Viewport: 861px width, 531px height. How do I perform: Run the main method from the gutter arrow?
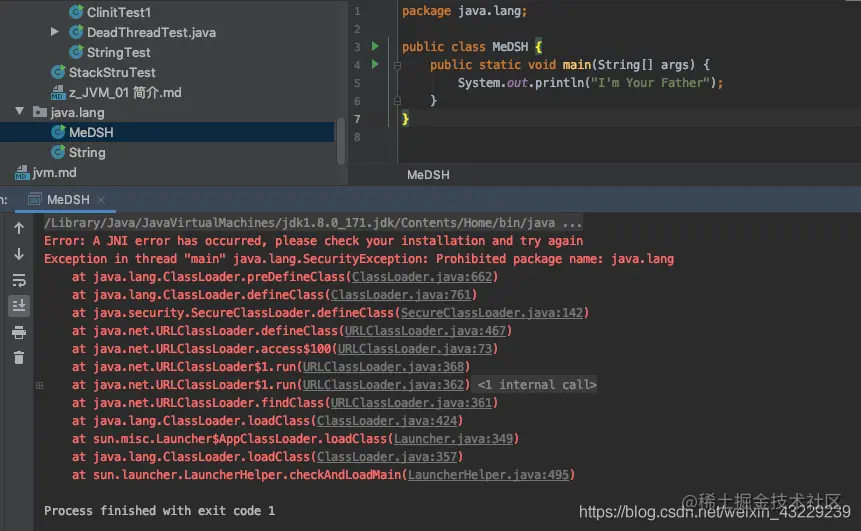tap(375, 64)
